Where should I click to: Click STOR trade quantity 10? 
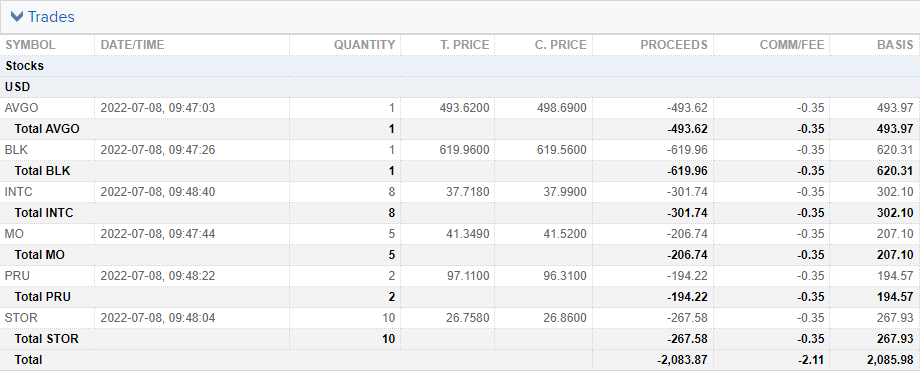(x=389, y=318)
